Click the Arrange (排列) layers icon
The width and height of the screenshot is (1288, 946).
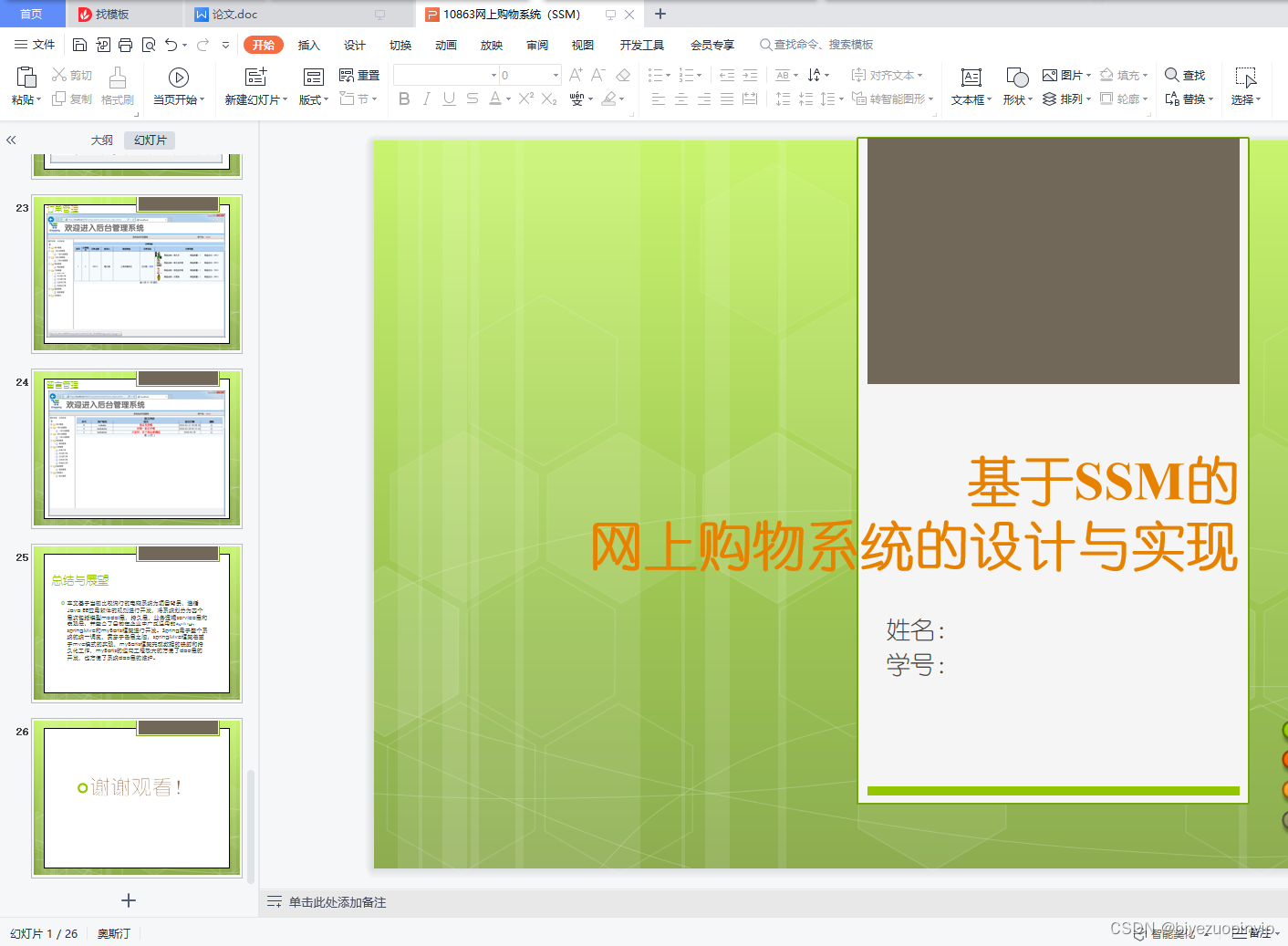[1050, 99]
